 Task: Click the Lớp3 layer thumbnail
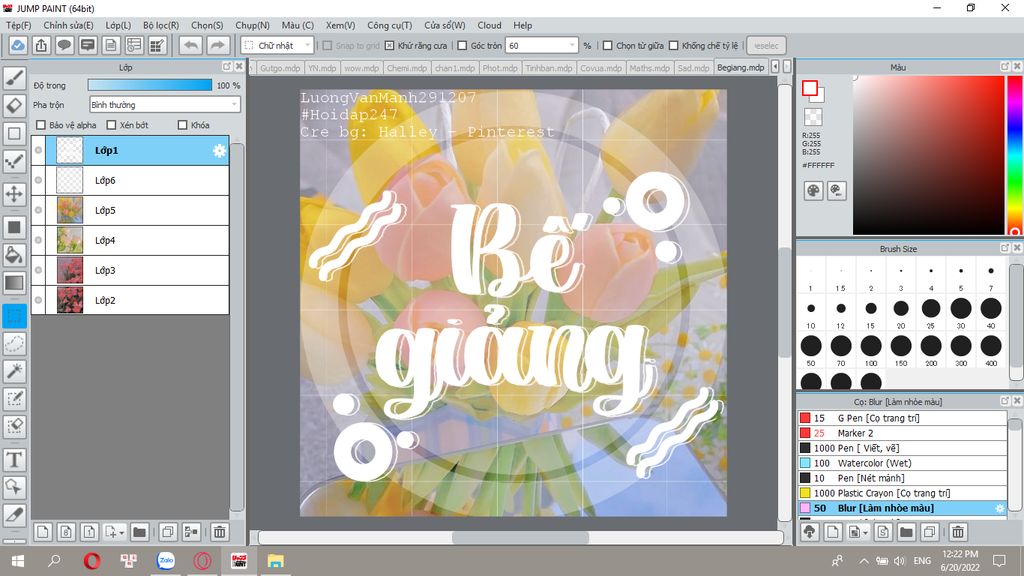tap(70, 270)
